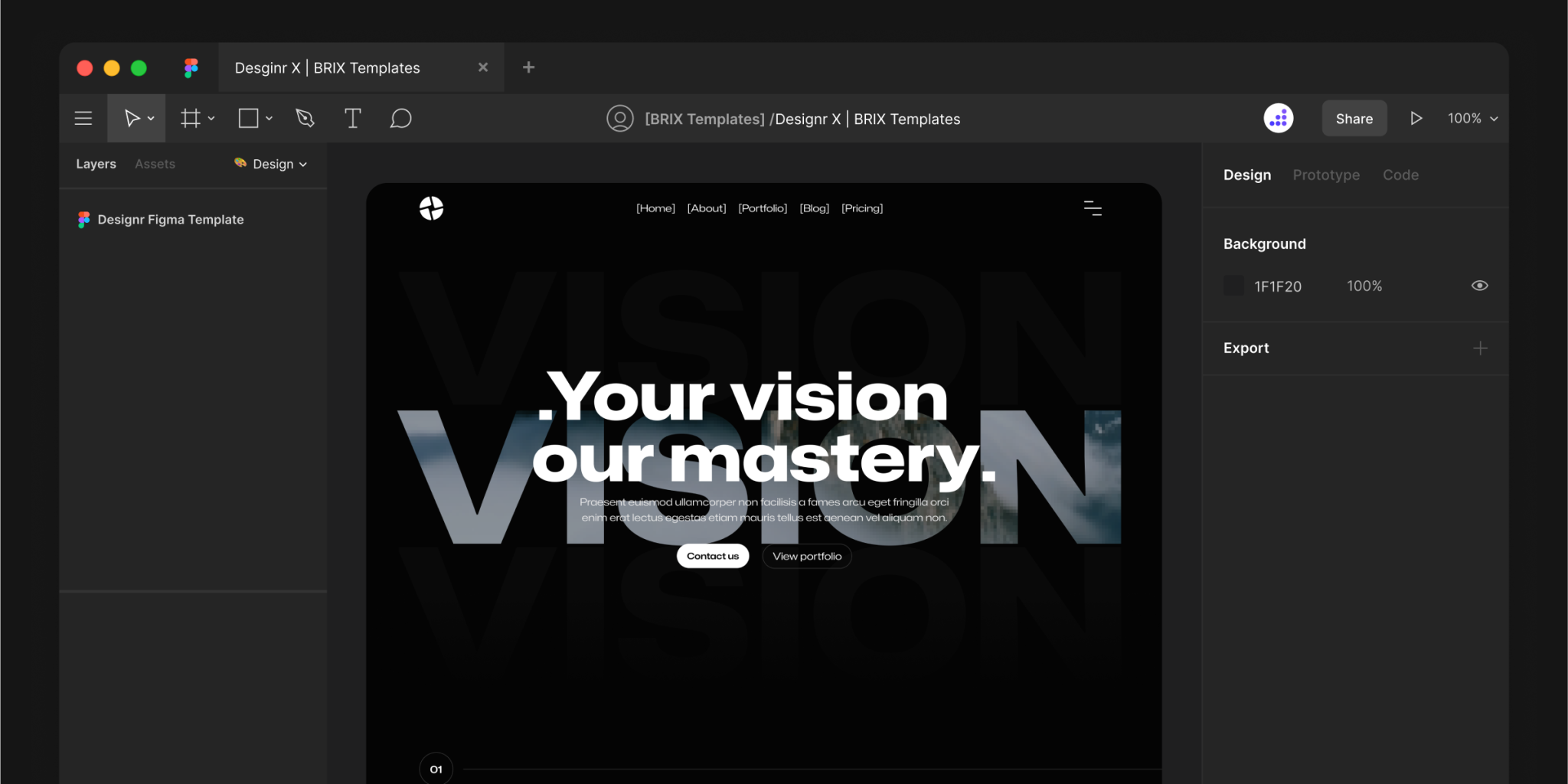
Task: Select the current user avatar in toolbar
Action: (620, 118)
